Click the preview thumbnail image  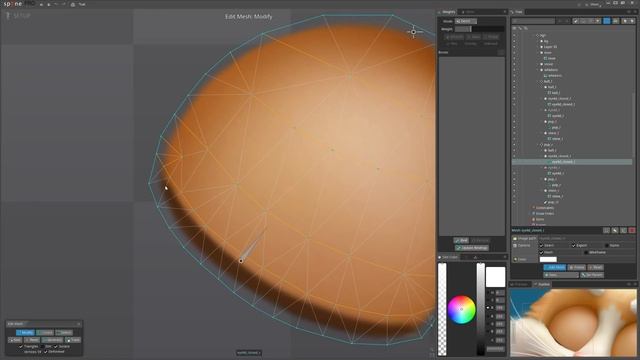(x=573, y=322)
